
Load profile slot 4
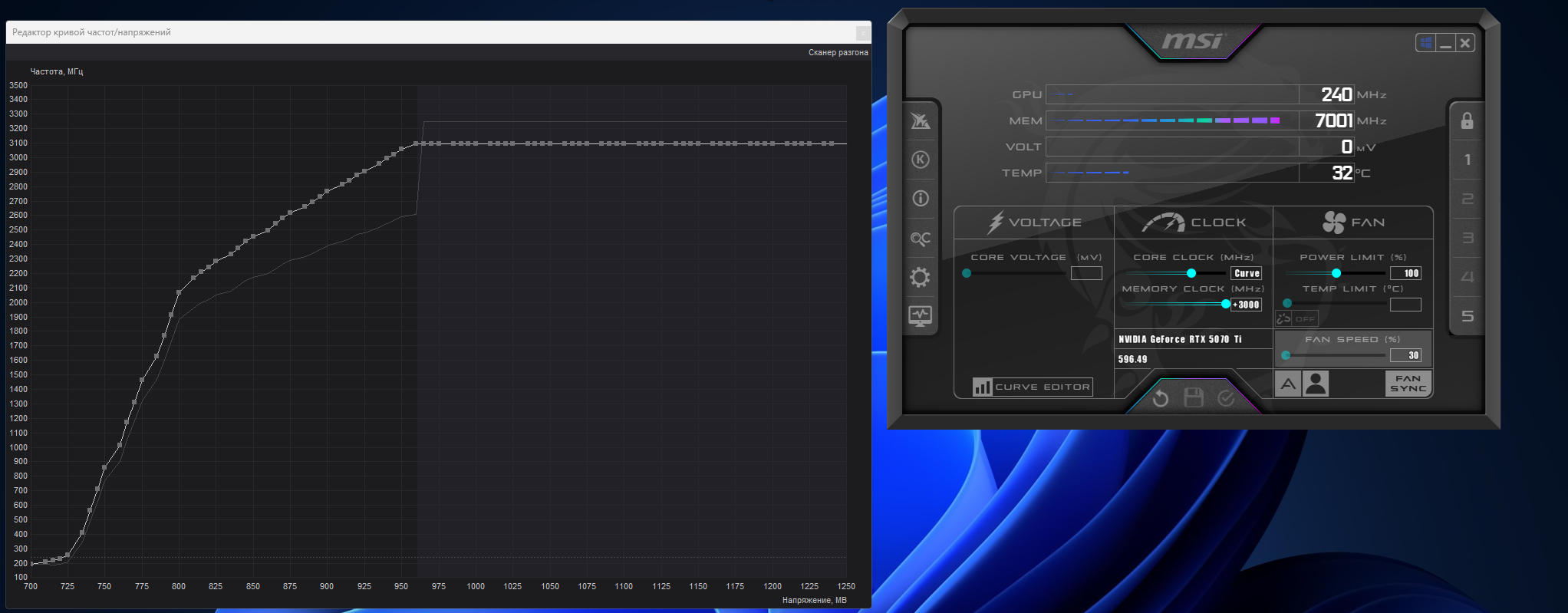pyautogui.click(x=1468, y=277)
